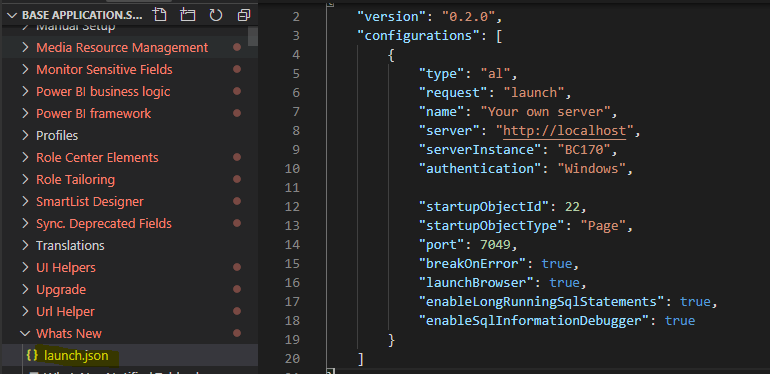Image resolution: width=770 pixels, height=374 pixels.
Task: Collapse the Whats New folder chevron
Action: [x=25, y=334]
